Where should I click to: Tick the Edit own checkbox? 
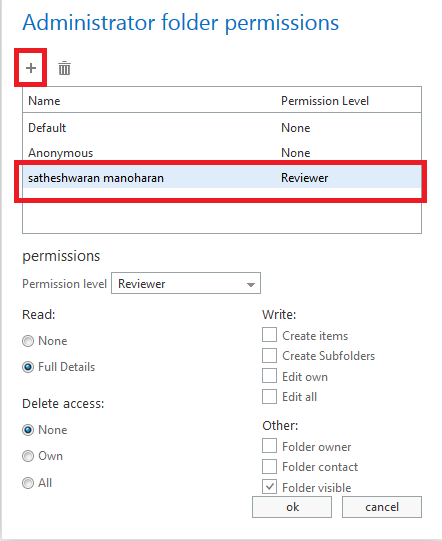(x=269, y=376)
